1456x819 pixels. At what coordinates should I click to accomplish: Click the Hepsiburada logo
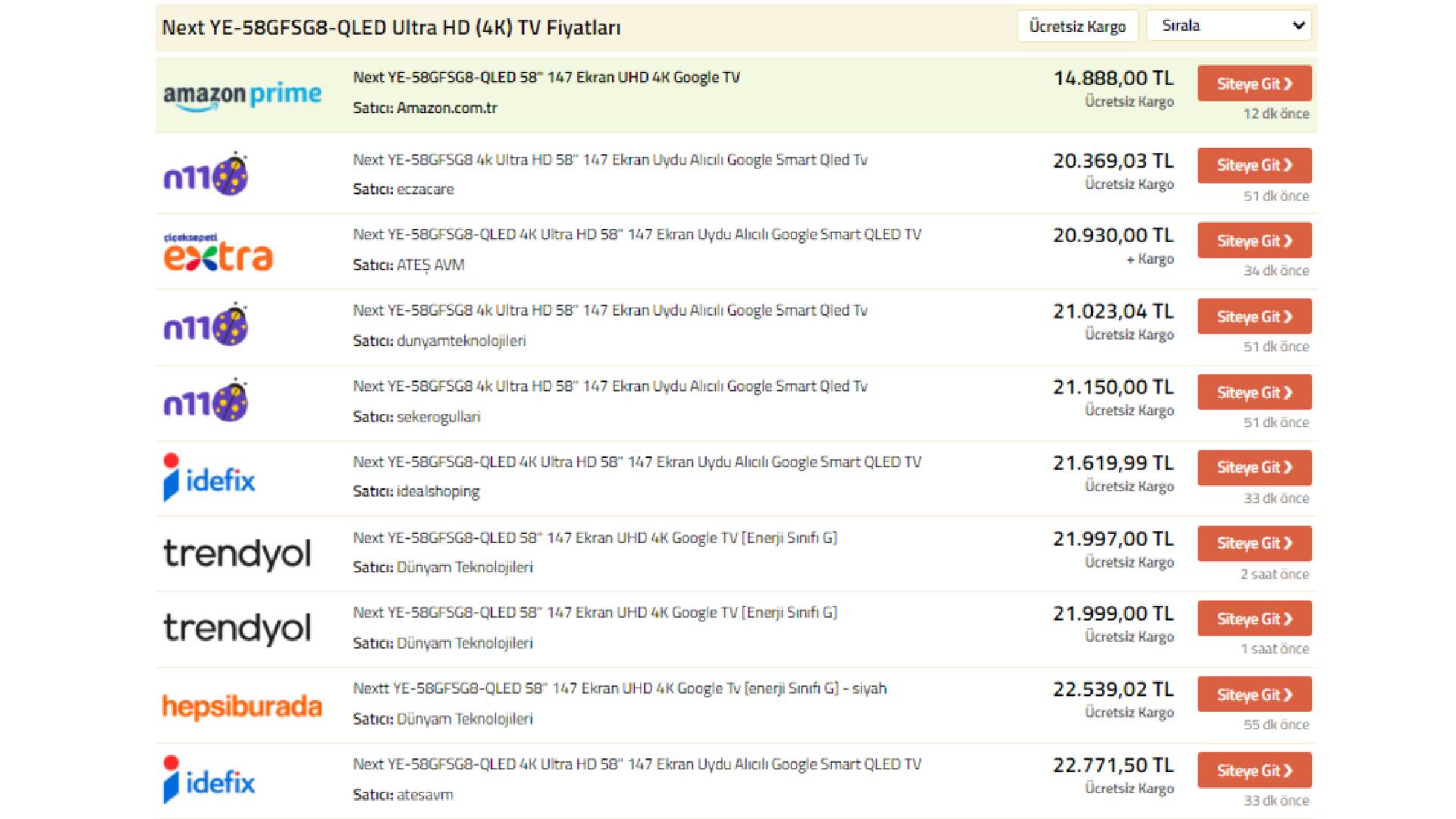[242, 706]
